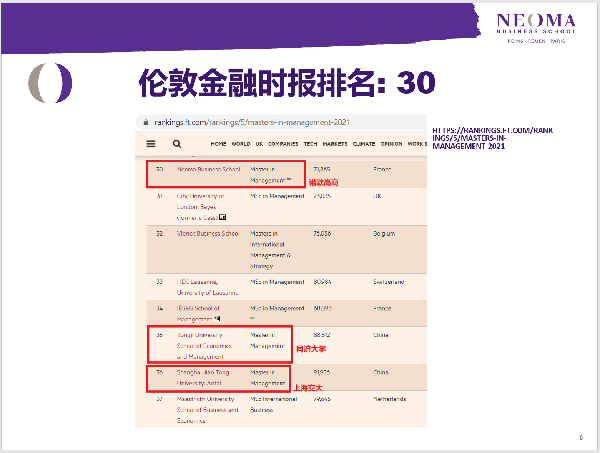600x453 pixels.
Task: Open Vlerick Business School link
Action: click(x=208, y=233)
